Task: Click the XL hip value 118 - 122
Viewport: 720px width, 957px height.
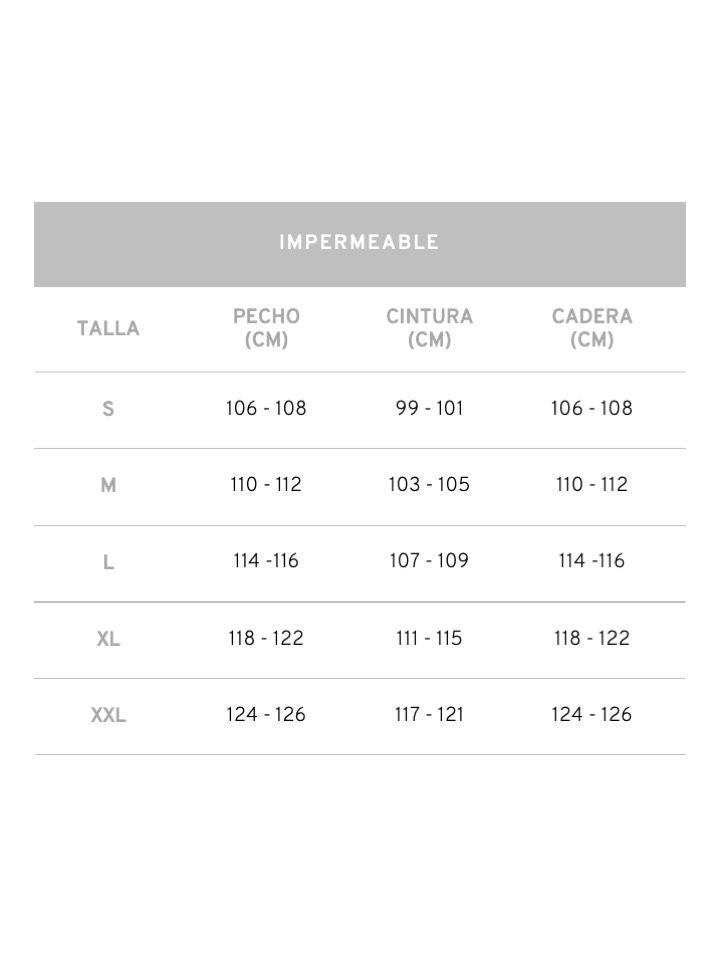Action: (x=592, y=638)
